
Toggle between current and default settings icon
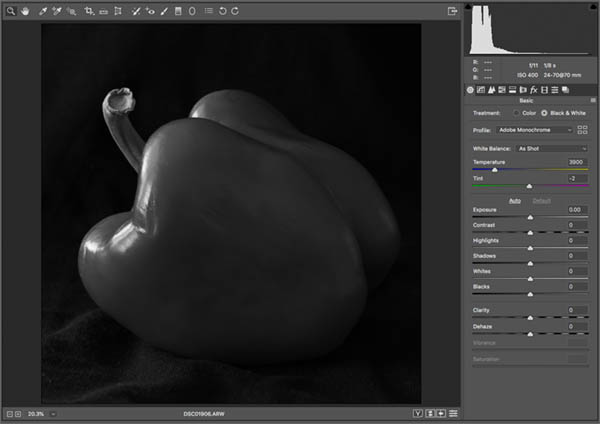[x=453, y=413]
